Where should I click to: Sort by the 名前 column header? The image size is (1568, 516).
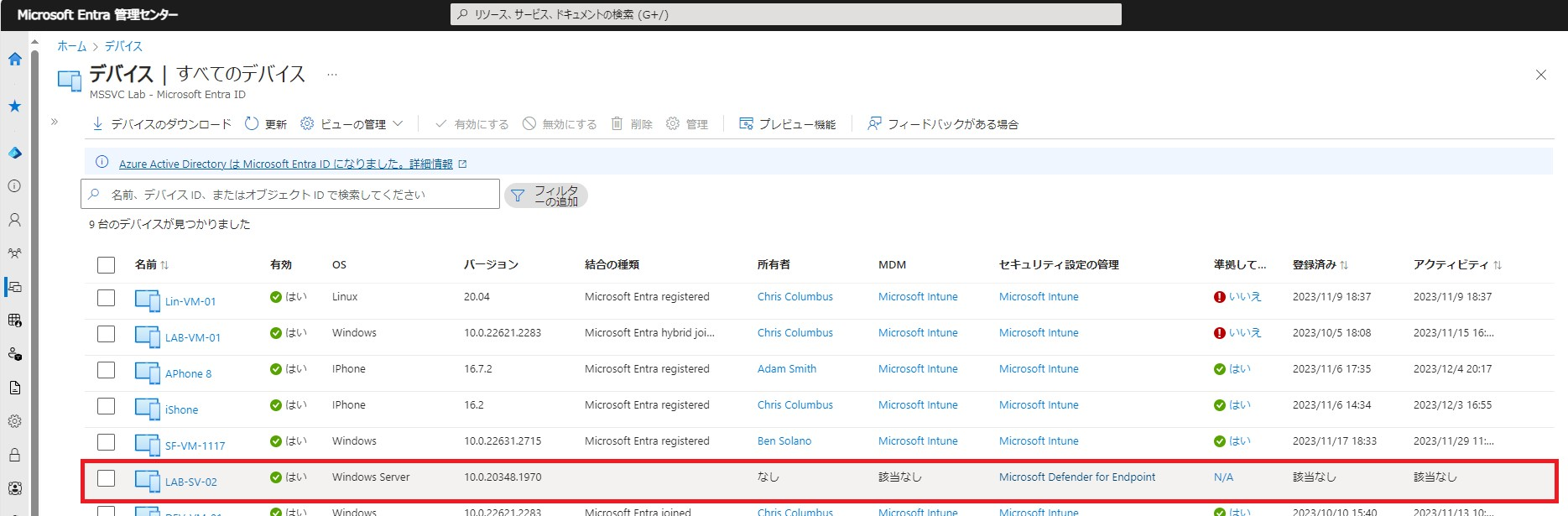click(151, 264)
